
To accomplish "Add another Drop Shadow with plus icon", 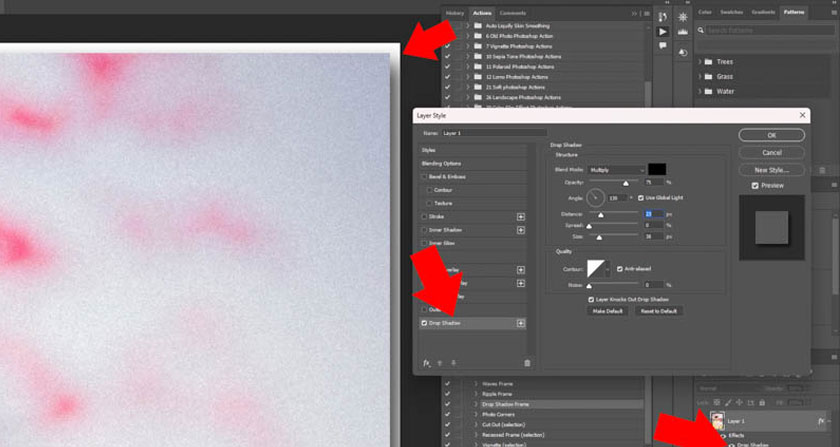I will (x=520, y=323).
